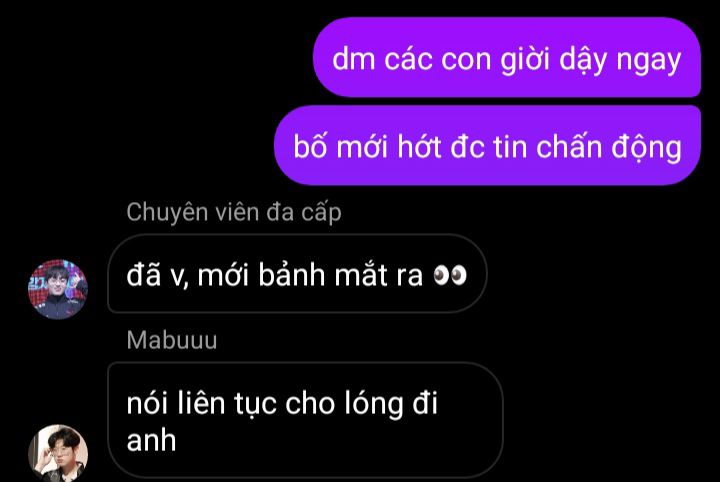
Task: Click the words "mắt ra" before the eyes emoji
Action: pos(378,275)
